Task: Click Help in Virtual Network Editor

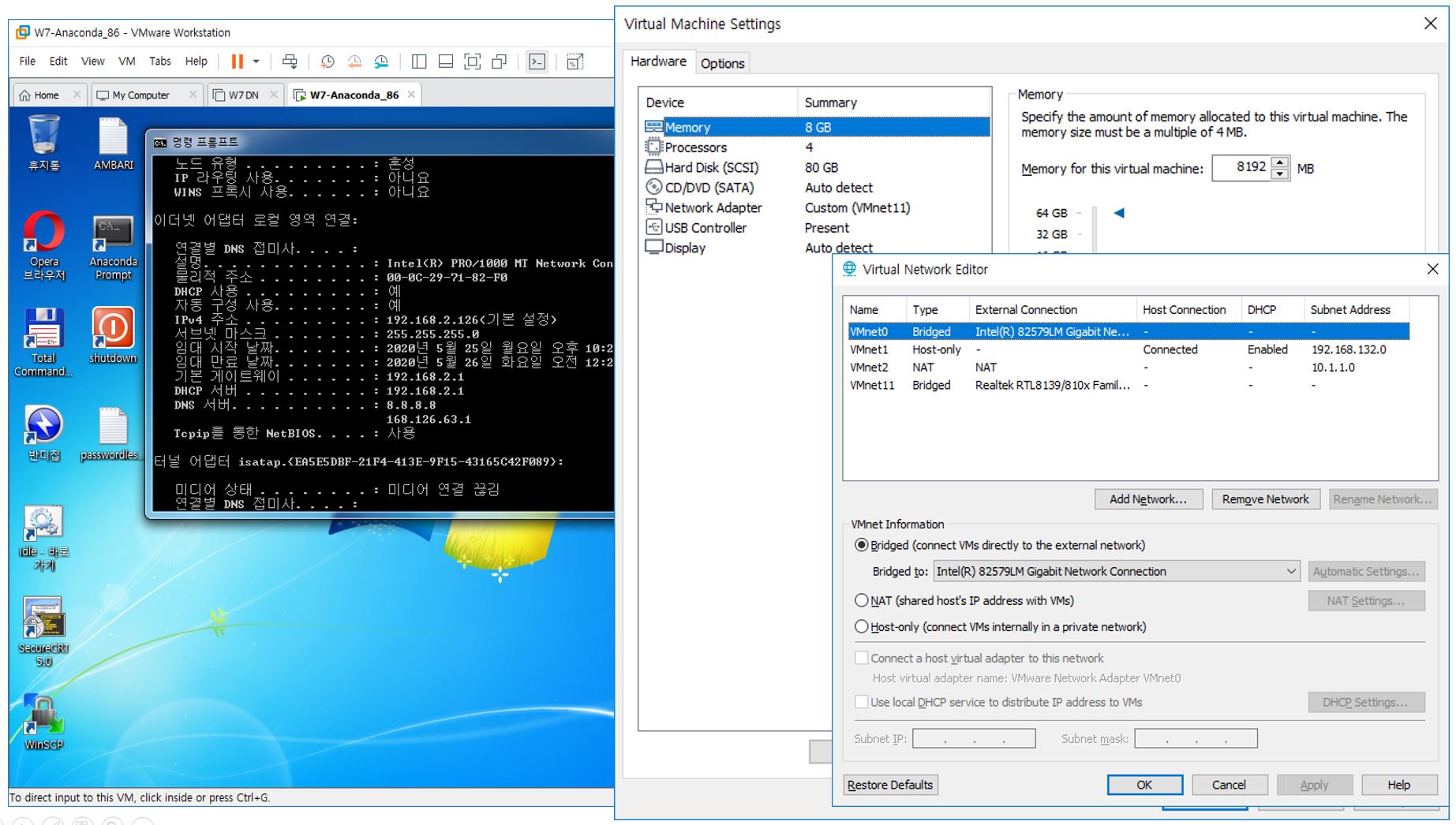Action: point(1398,785)
